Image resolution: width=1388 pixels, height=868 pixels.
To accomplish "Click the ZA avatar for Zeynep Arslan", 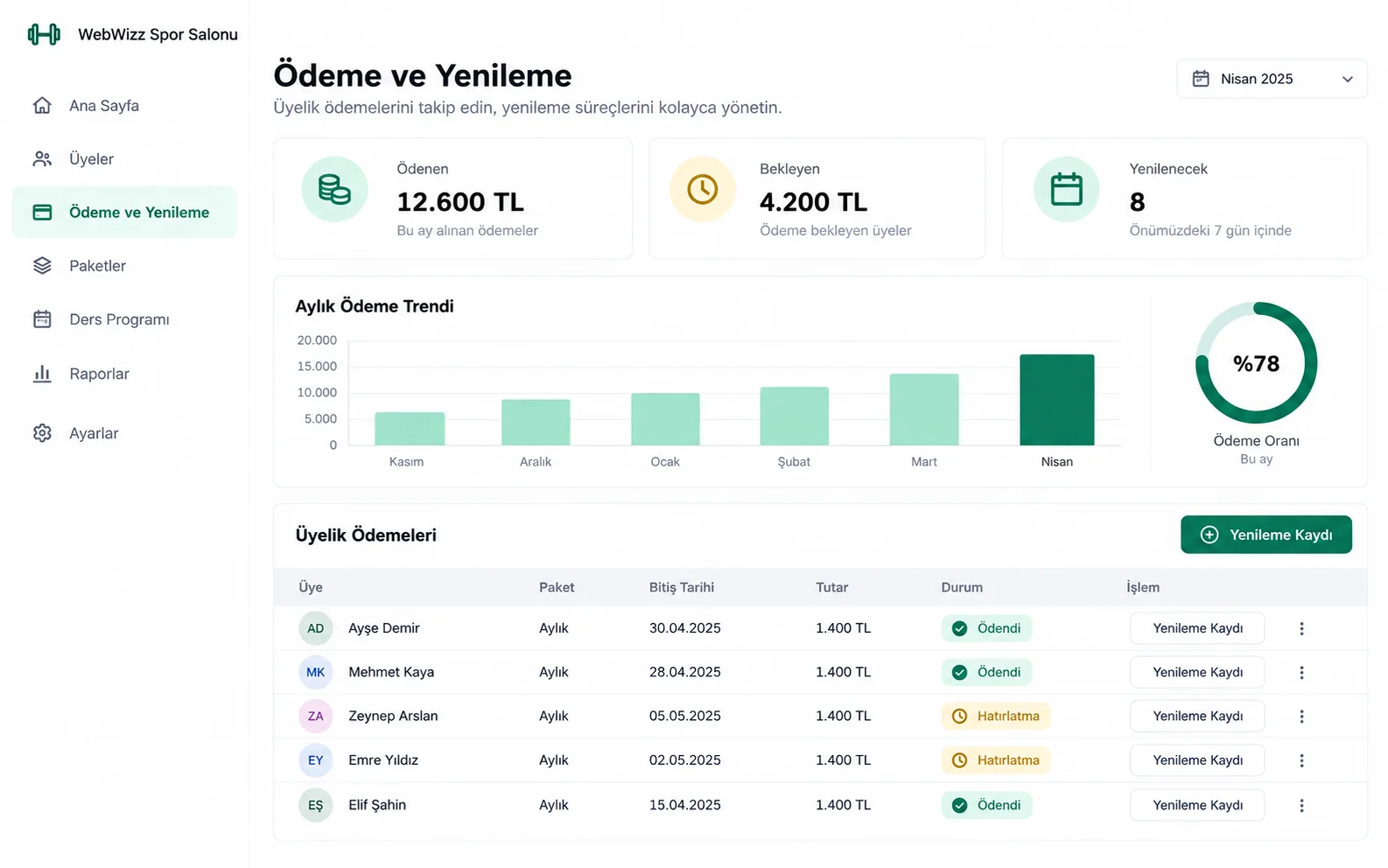I will (x=315, y=716).
